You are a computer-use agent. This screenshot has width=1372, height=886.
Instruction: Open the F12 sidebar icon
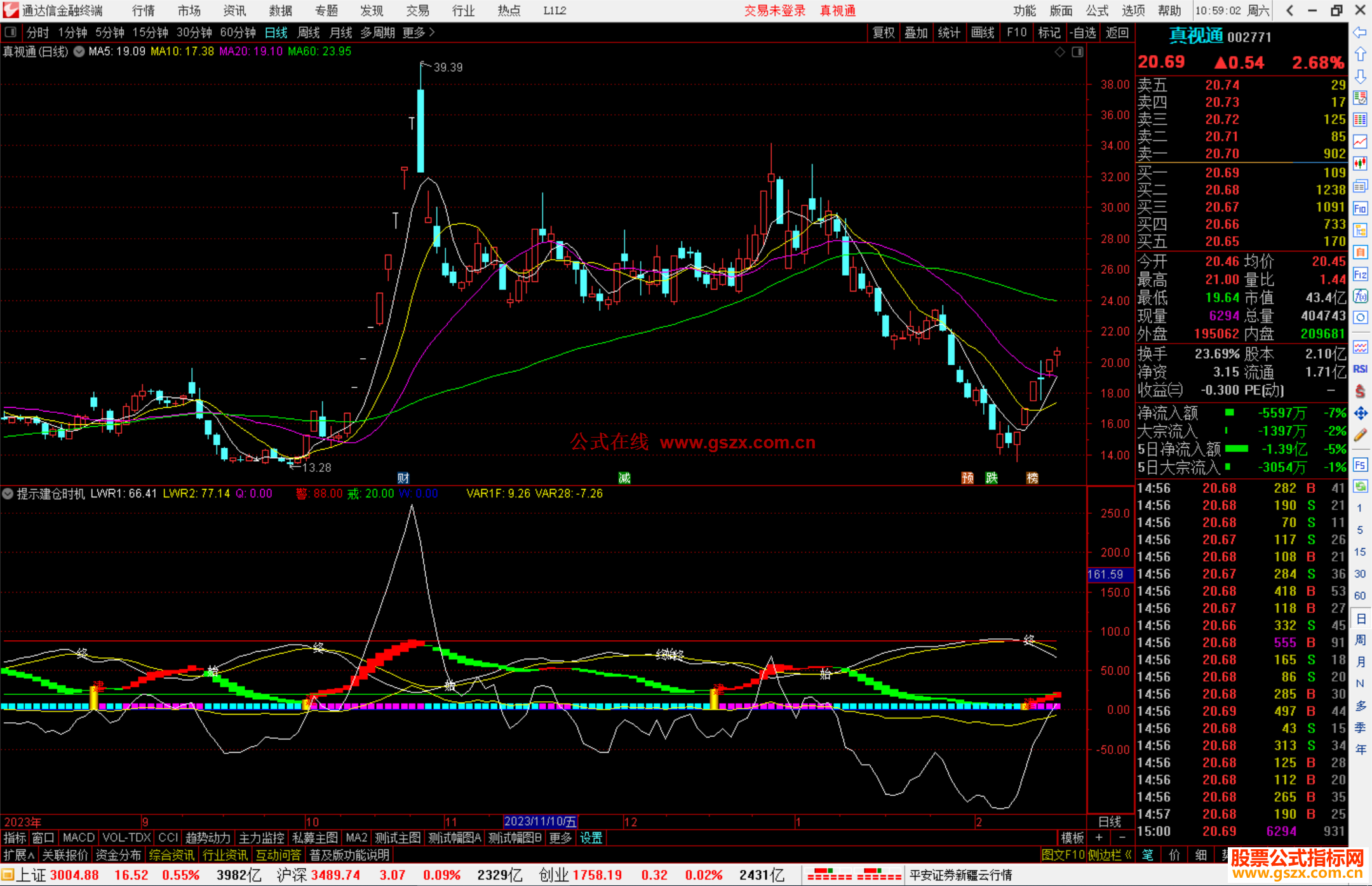1360,274
